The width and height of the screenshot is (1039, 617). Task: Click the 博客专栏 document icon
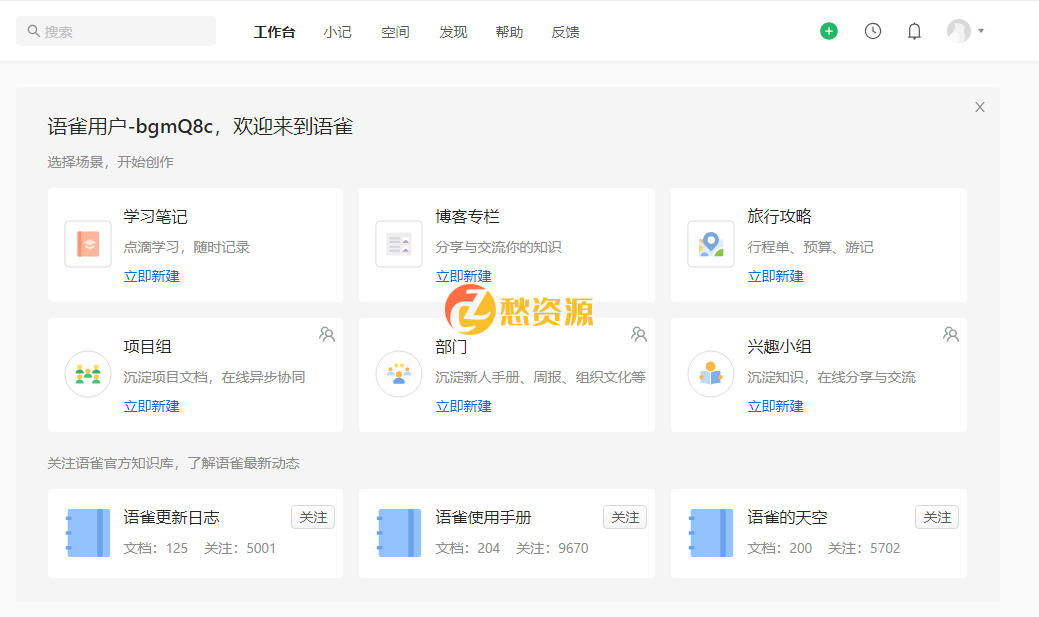coord(399,243)
